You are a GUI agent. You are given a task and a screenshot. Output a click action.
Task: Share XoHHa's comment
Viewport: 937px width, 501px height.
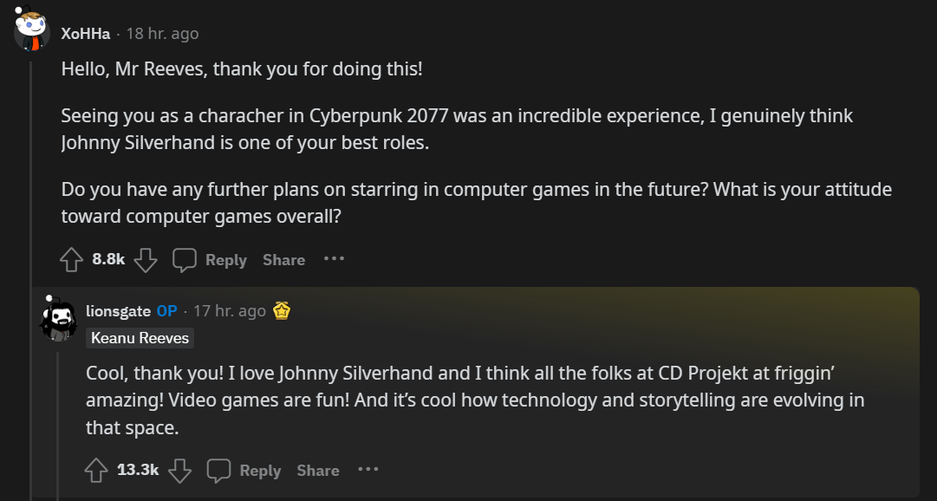click(284, 260)
